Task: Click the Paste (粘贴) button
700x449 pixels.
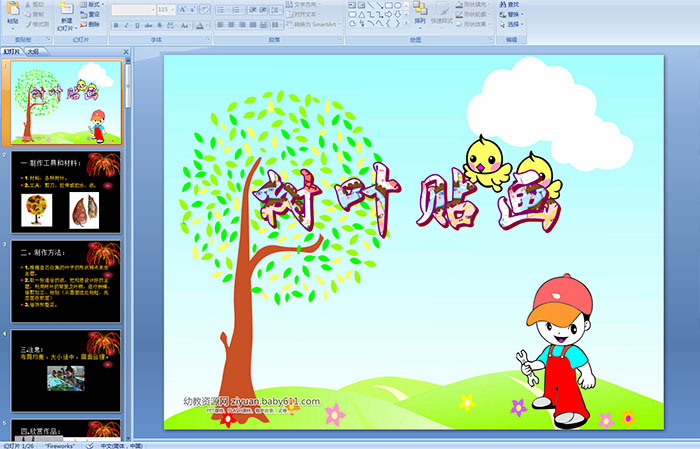Action: pyautogui.click(x=13, y=14)
